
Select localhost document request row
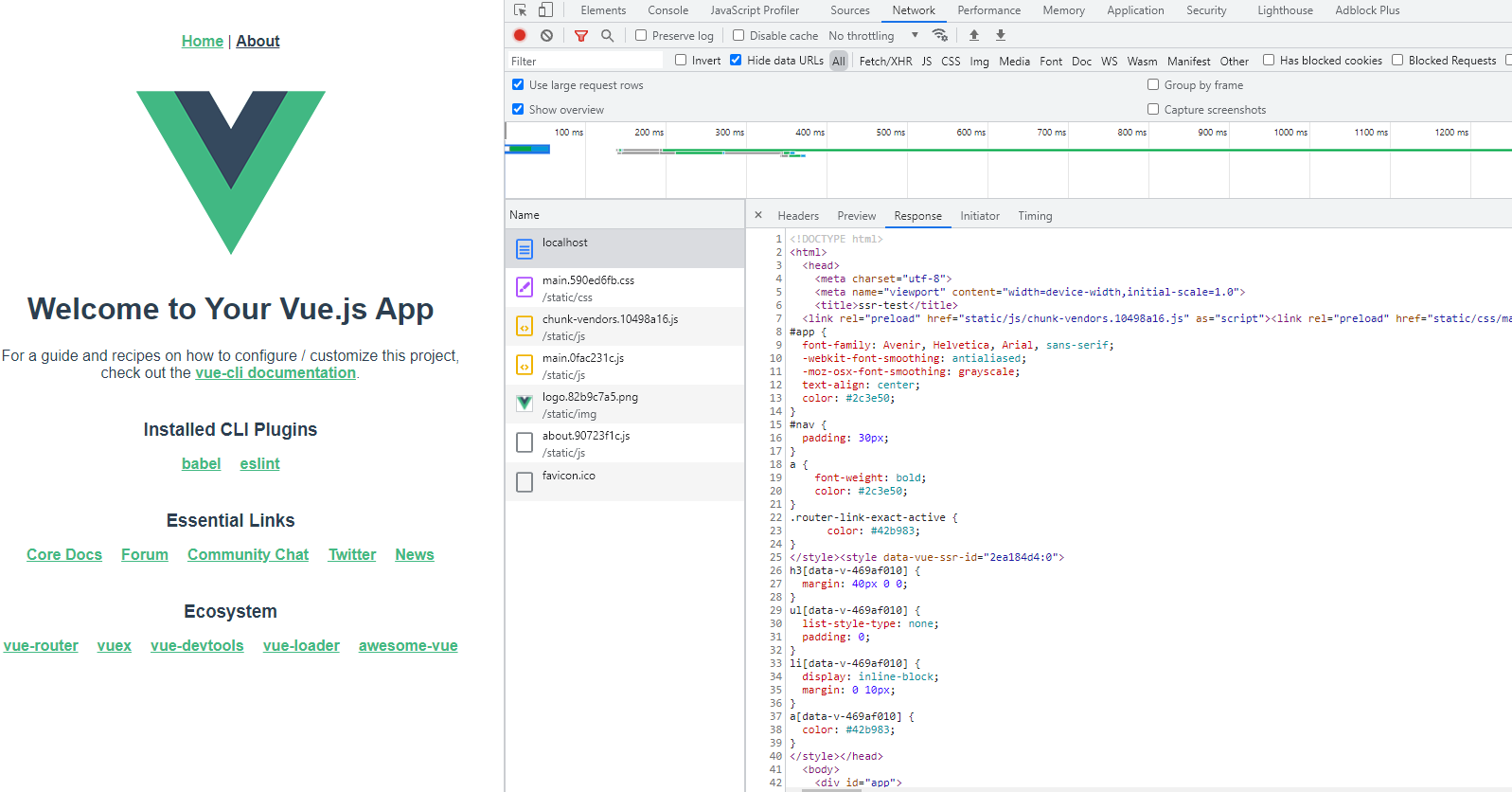pos(625,248)
